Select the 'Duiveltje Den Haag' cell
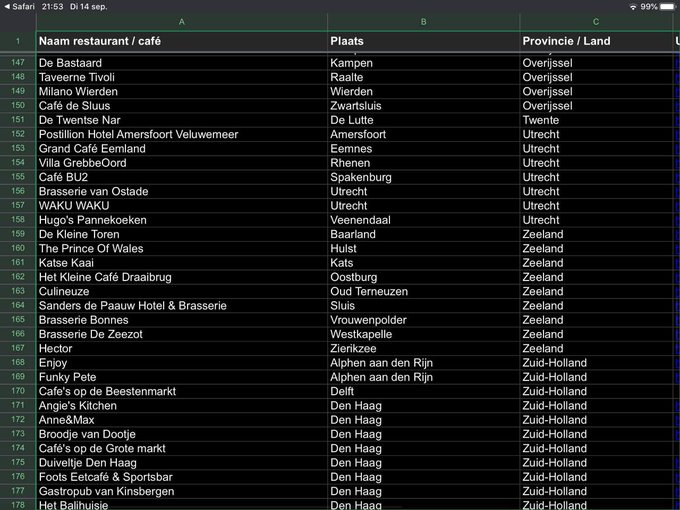This screenshot has height=510, width=680. coord(182,464)
